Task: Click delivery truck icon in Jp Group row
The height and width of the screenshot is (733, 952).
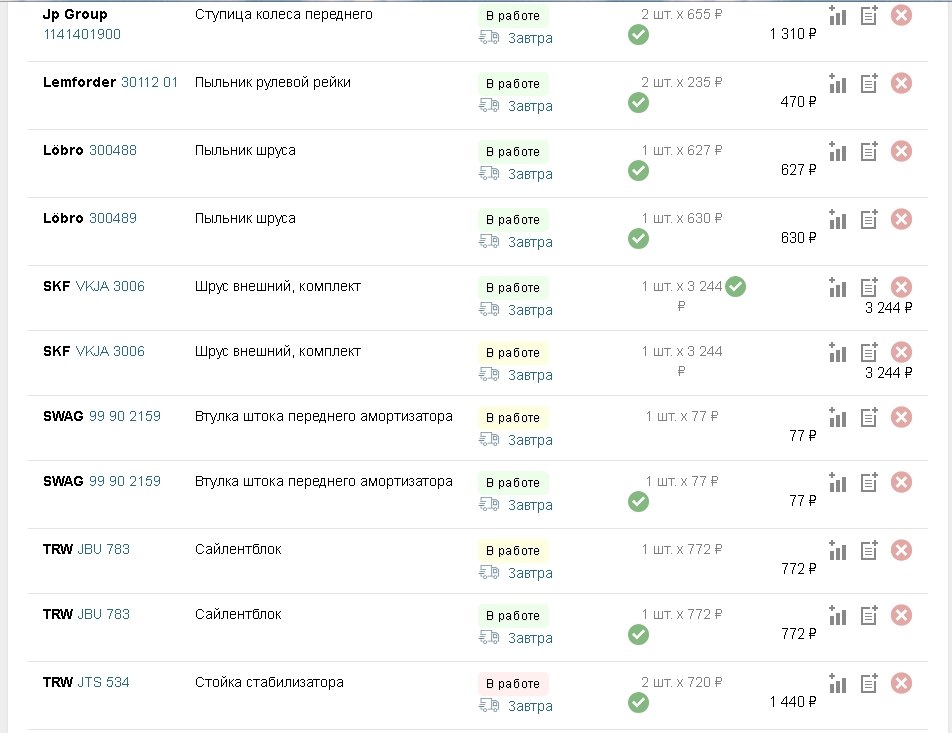Action: click(x=489, y=38)
